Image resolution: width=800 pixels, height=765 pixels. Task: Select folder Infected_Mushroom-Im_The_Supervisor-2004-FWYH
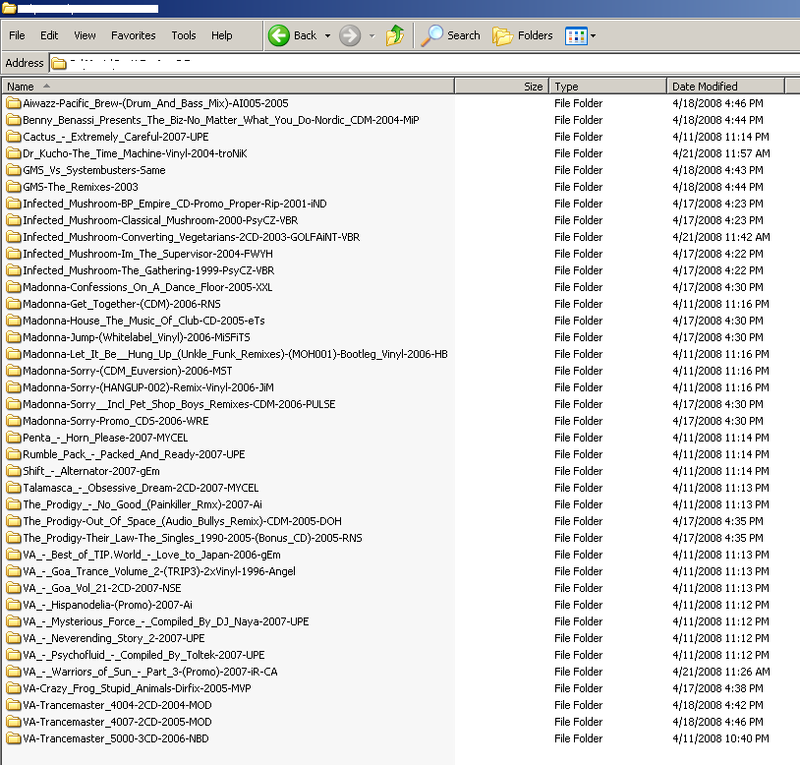(x=148, y=254)
